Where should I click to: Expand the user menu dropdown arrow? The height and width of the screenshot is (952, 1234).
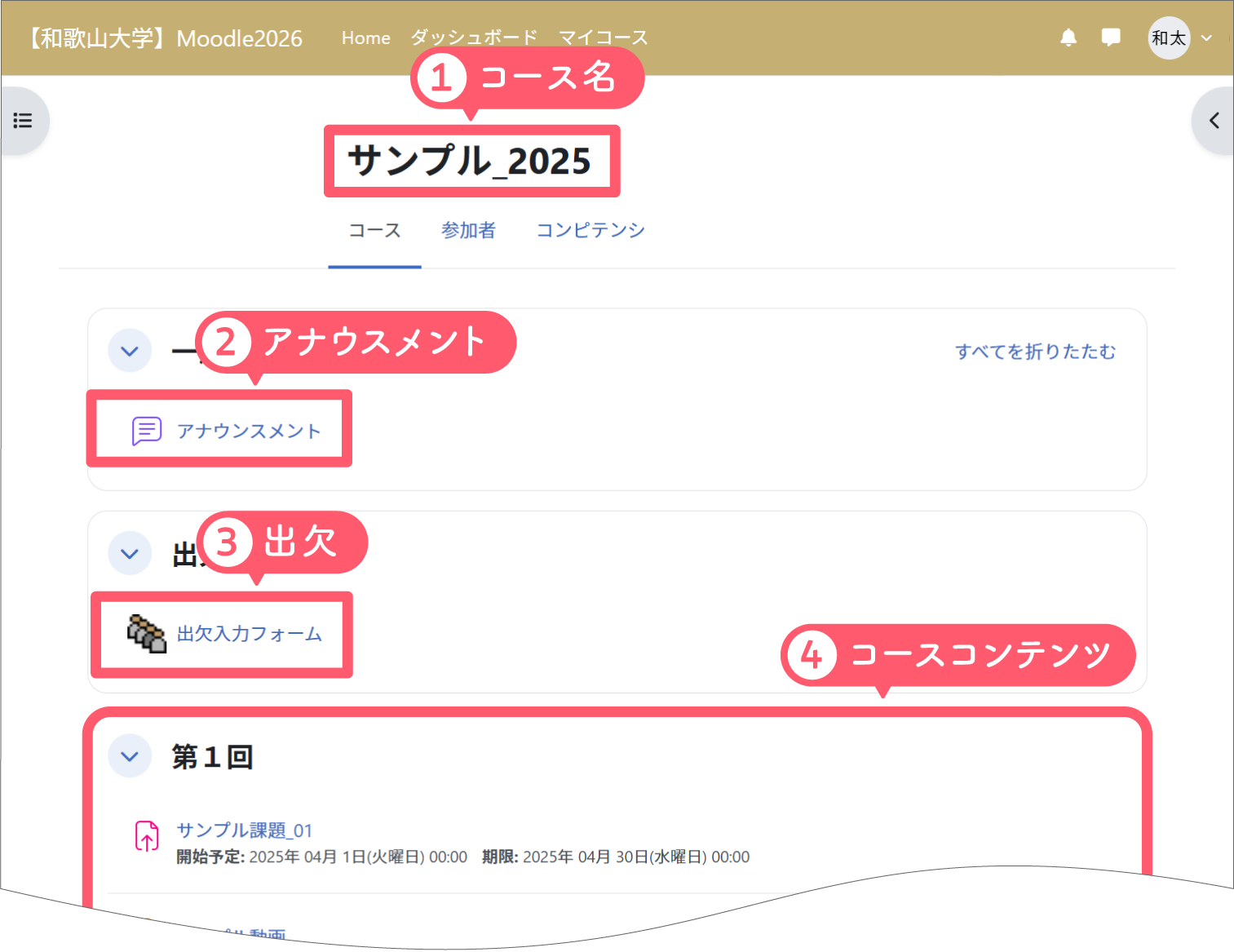point(1207,38)
